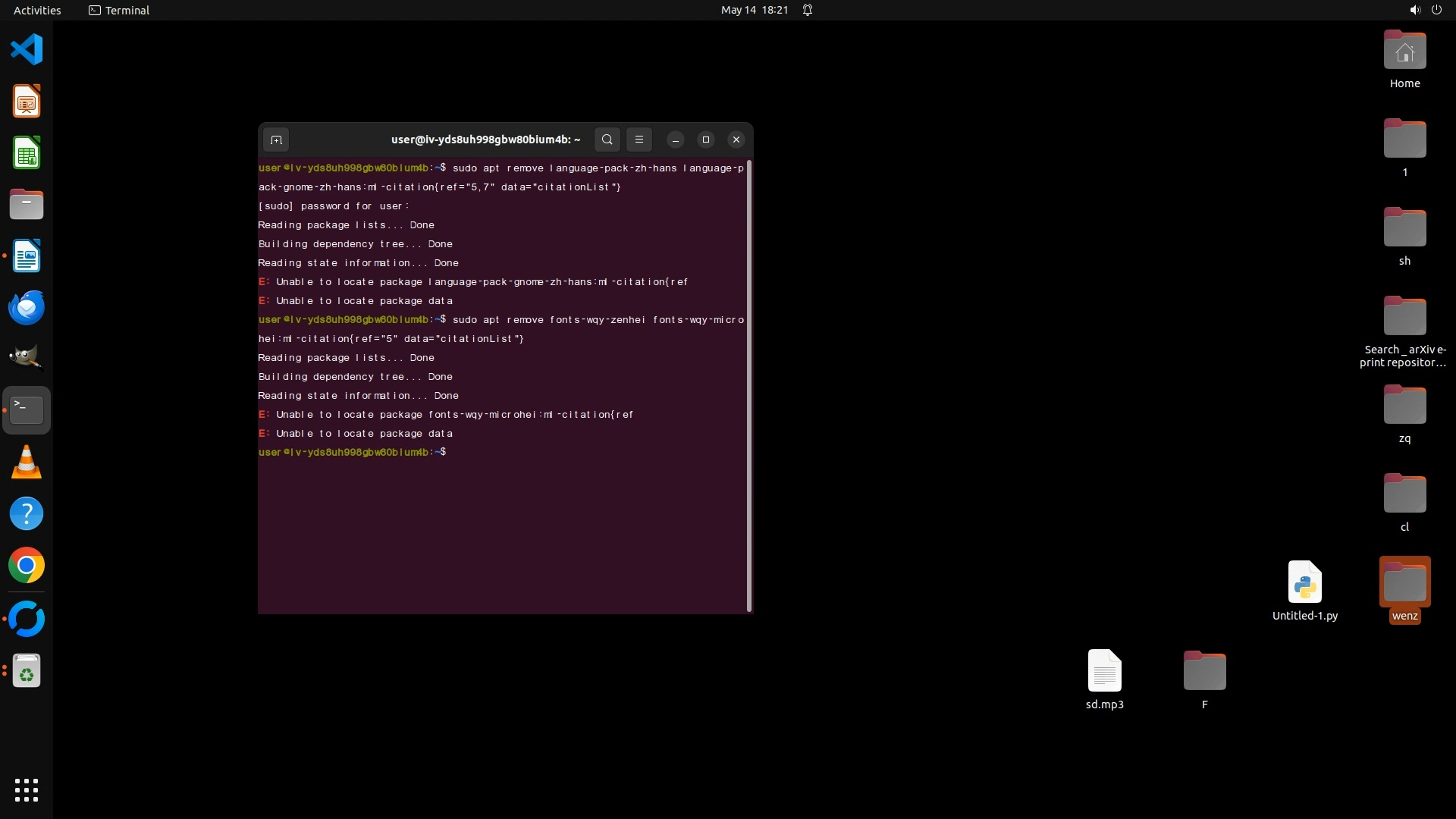Open a new tab in Terminal

click(x=276, y=140)
